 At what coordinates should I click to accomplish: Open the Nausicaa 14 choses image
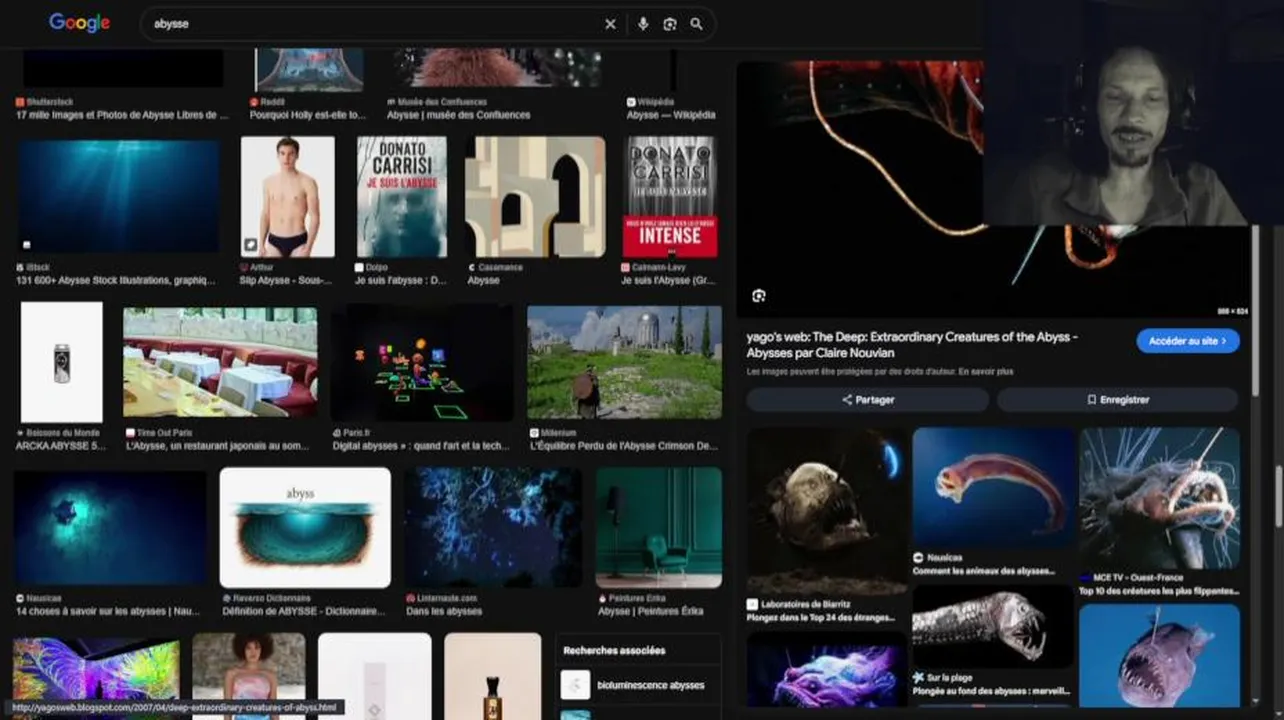point(110,527)
